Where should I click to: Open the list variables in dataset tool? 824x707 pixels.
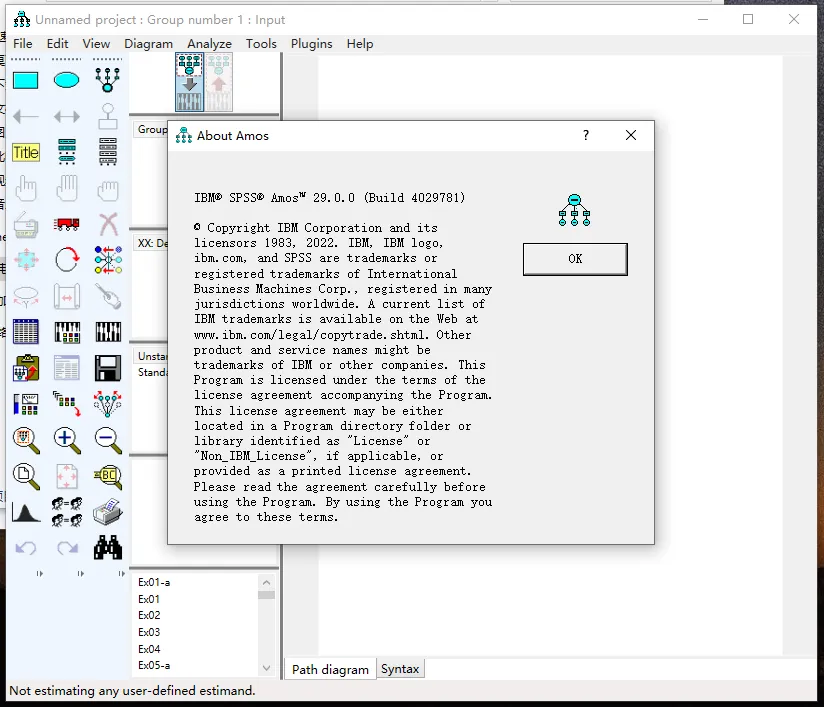coord(108,152)
